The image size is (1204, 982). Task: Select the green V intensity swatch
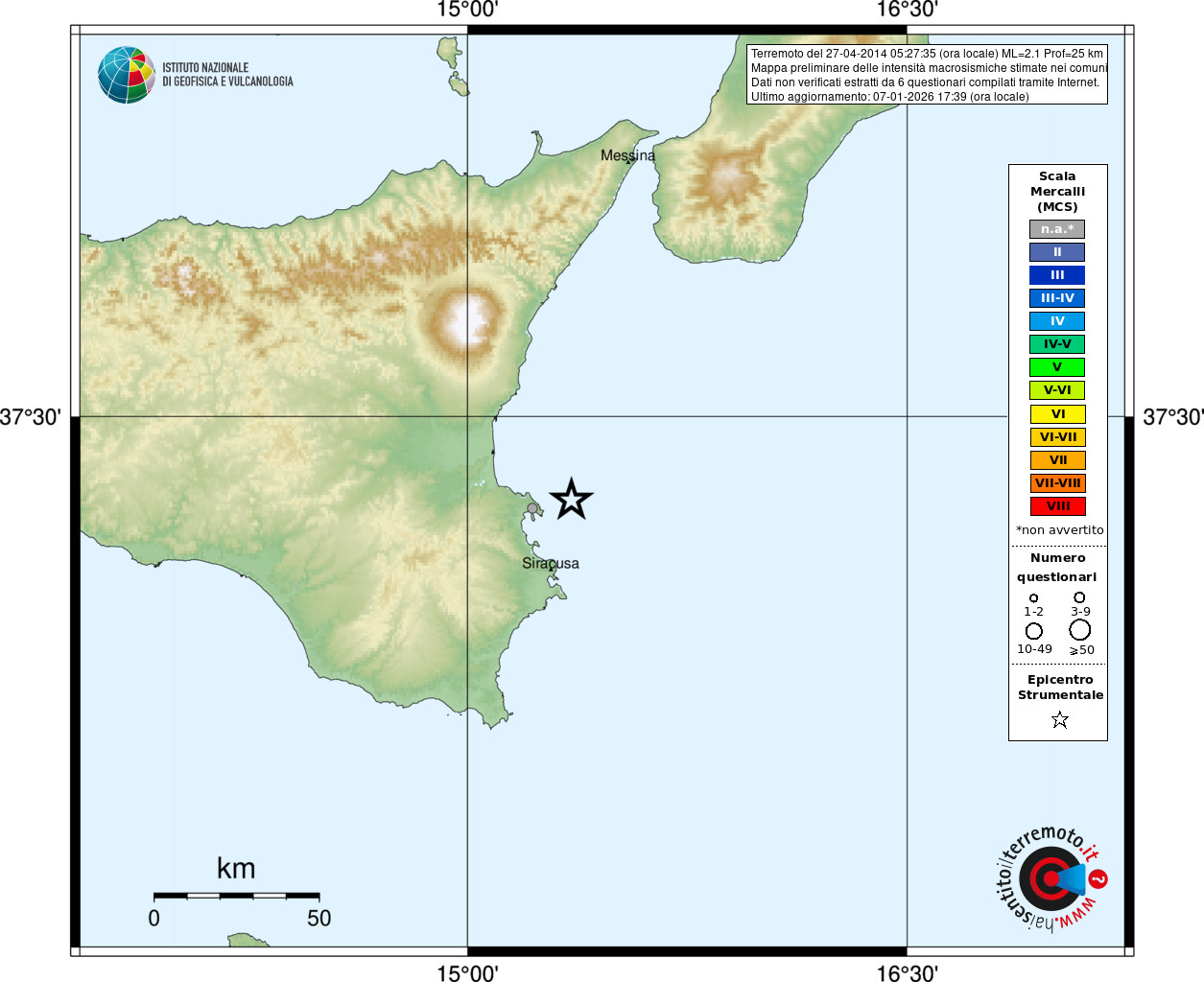coord(1057,367)
